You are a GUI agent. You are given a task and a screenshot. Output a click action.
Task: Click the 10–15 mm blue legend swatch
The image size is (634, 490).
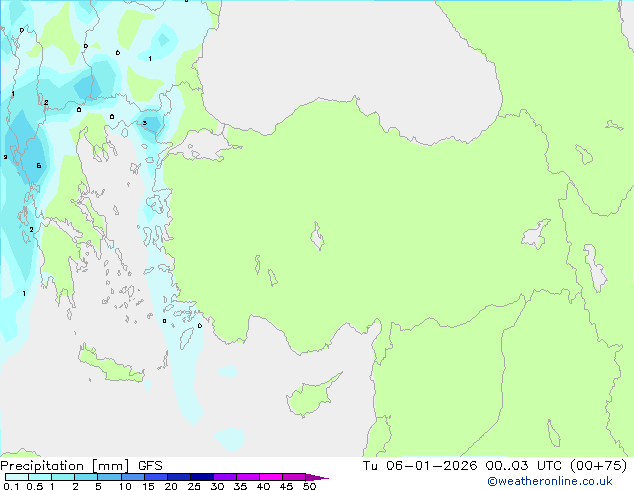(x=133, y=477)
